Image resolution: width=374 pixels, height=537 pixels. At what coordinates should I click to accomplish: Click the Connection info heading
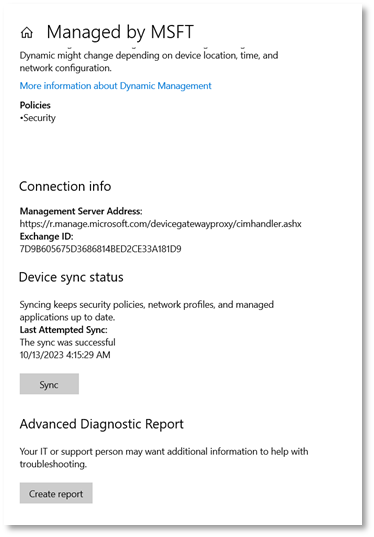click(65, 186)
